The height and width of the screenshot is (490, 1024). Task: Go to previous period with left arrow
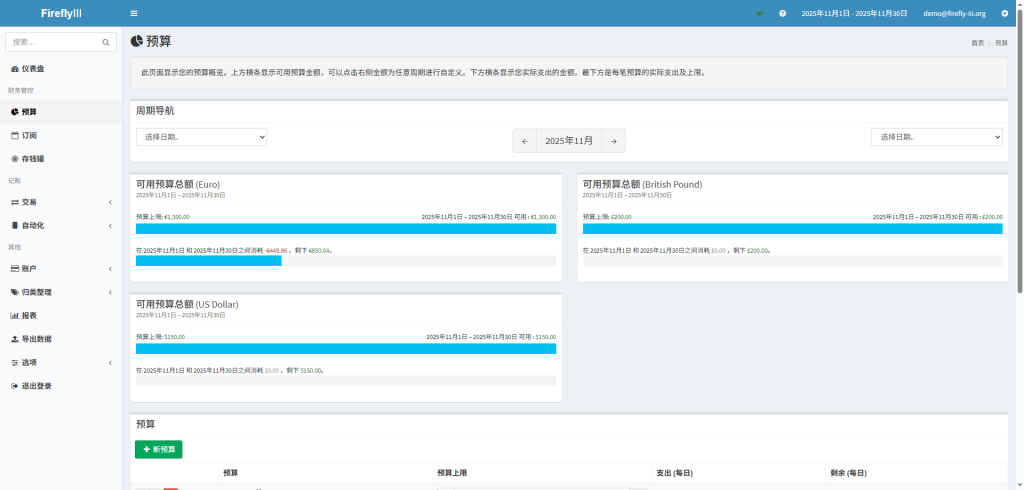coord(525,141)
